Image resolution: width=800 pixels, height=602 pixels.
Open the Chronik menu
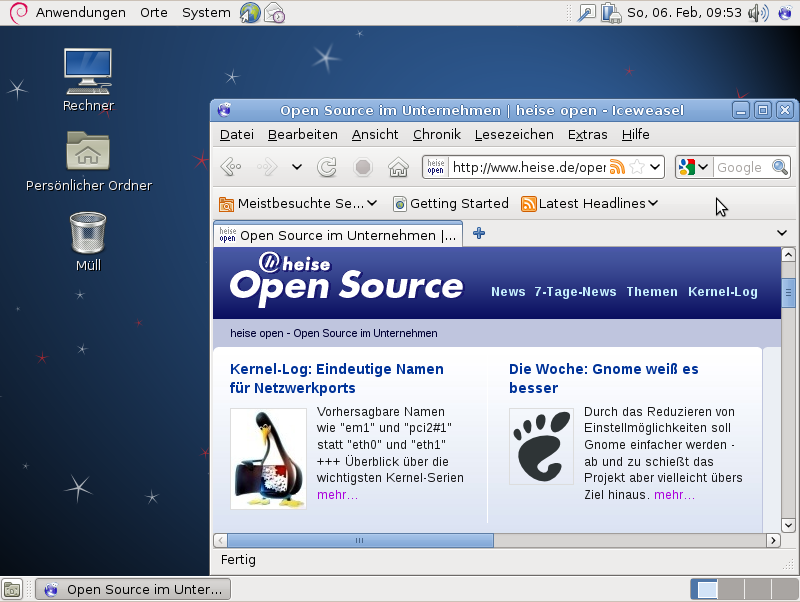click(x=437, y=135)
